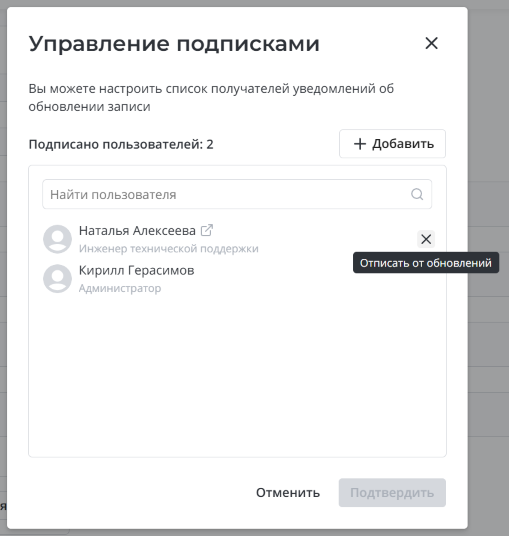
Task: Click the Администратор role label
Action: [x=120, y=288]
